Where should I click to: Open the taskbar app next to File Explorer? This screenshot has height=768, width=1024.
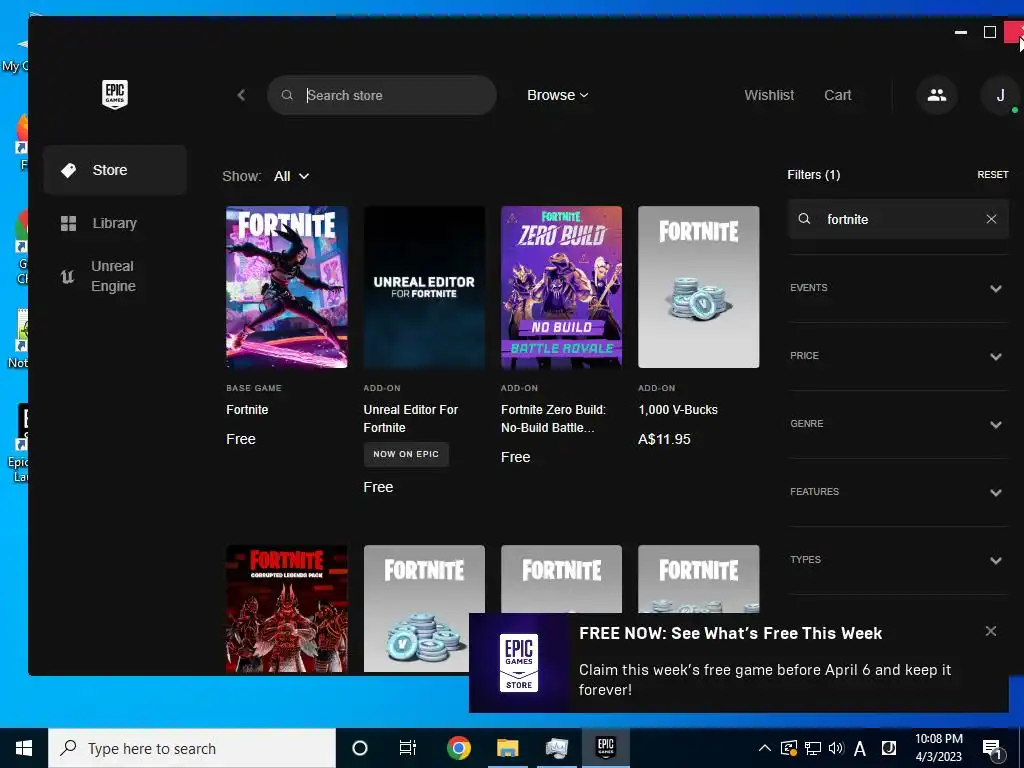(556, 748)
